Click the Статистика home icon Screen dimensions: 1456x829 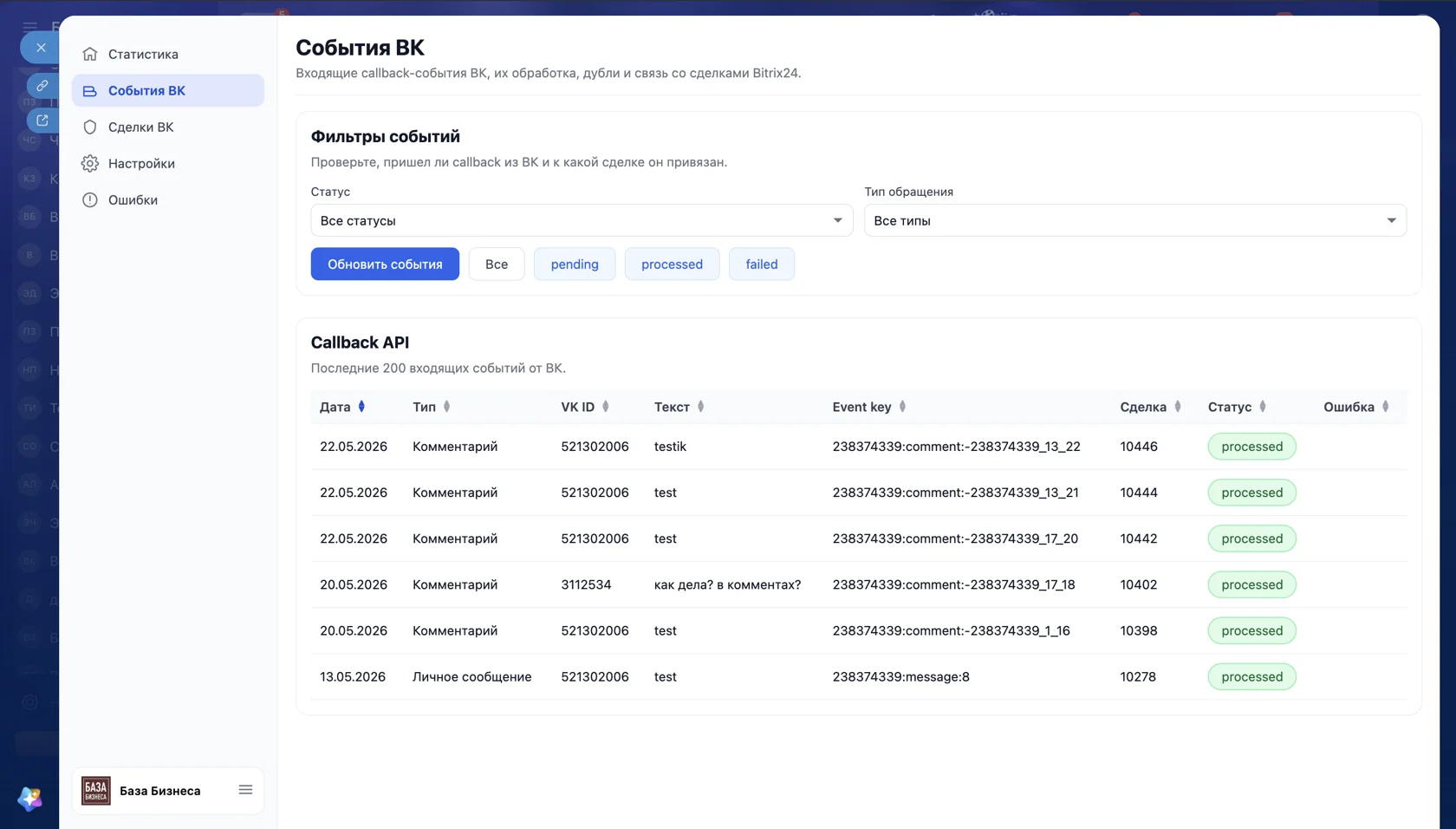(x=90, y=54)
